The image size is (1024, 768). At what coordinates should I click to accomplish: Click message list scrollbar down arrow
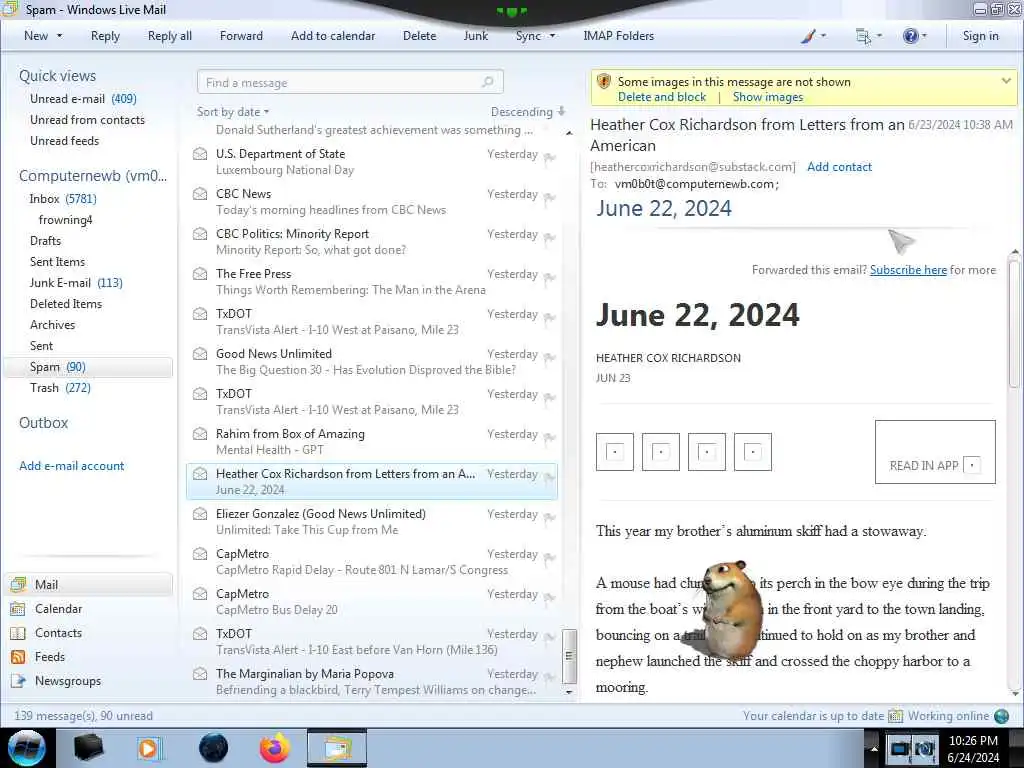click(x=569, y=692)
